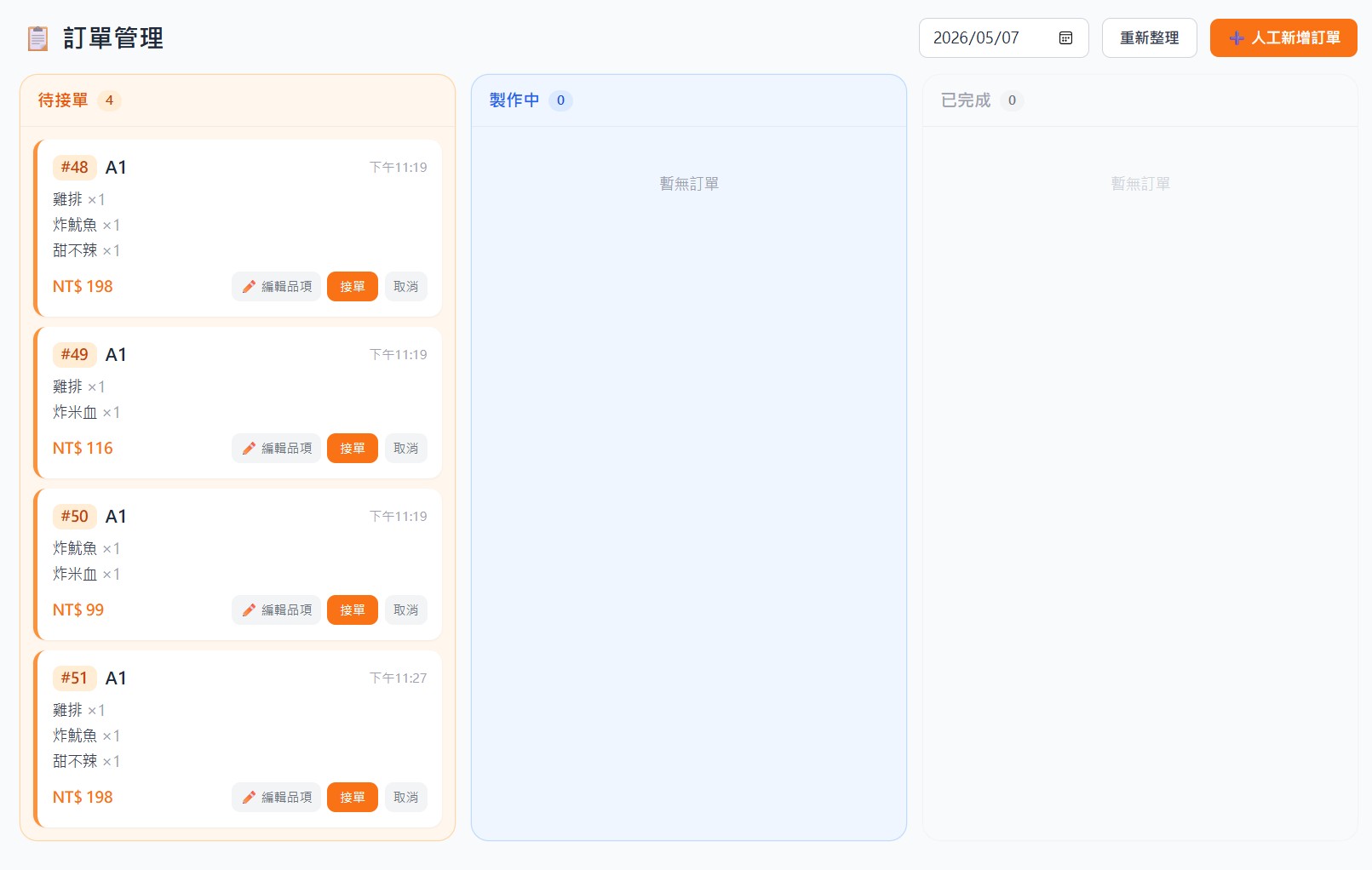Click 暫無訂單 text in 製作中 column
Screen dimensions: 1372x870
(689, 184)
